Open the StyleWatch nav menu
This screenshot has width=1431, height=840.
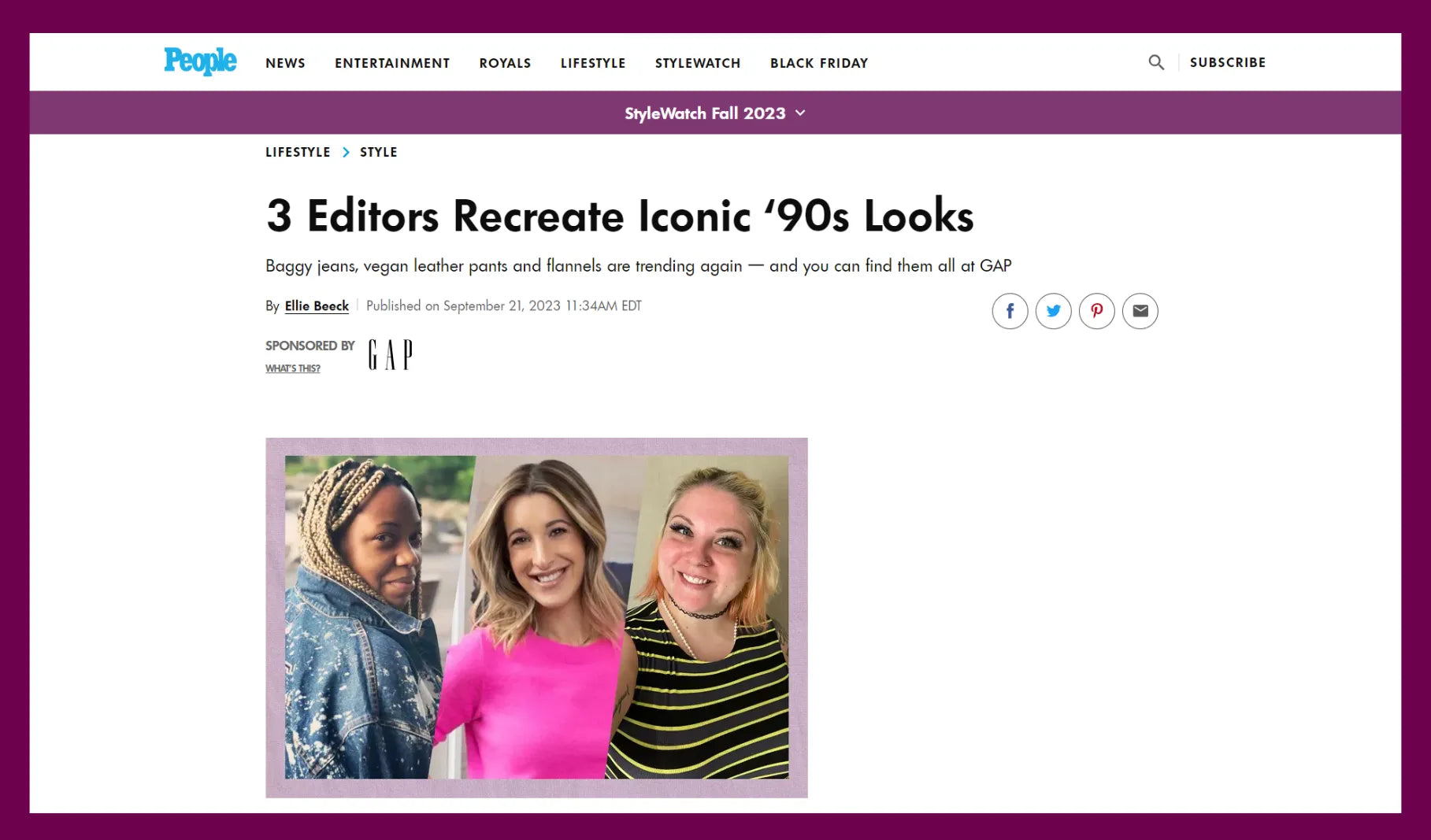[x=698, y=63]
